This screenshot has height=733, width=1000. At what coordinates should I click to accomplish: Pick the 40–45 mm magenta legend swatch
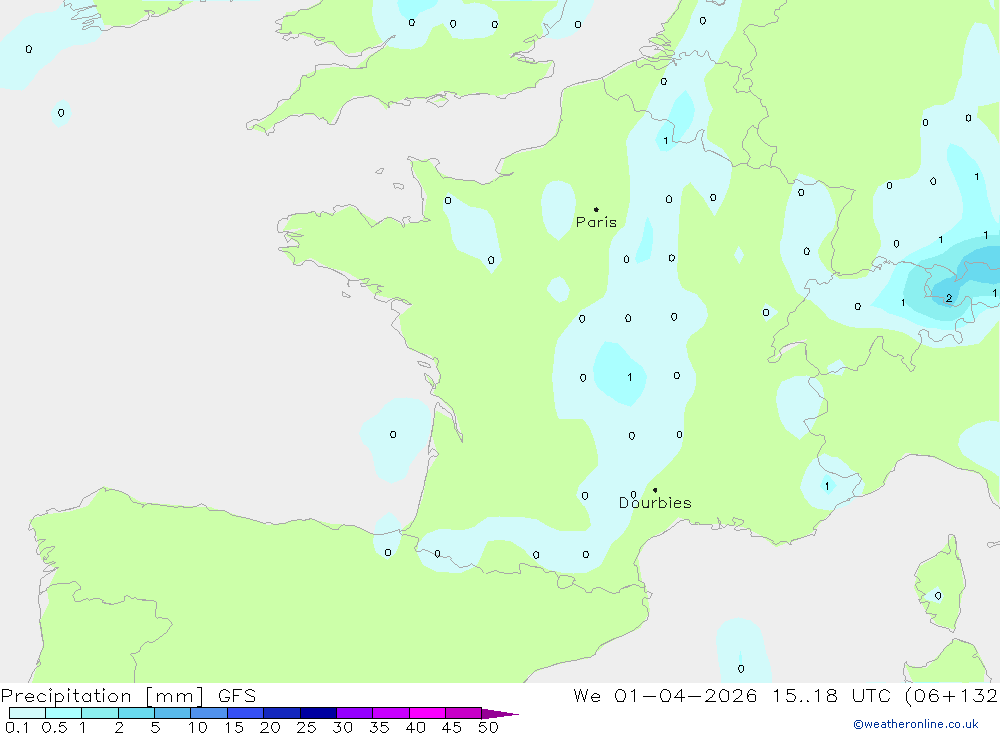pyautogui.click(x=427, y=713)
